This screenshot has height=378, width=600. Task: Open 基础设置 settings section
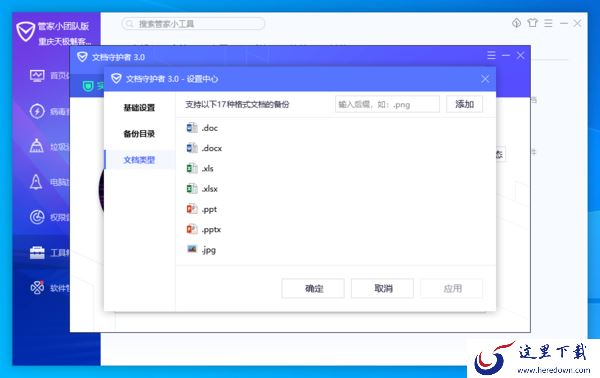click(139, 108)
